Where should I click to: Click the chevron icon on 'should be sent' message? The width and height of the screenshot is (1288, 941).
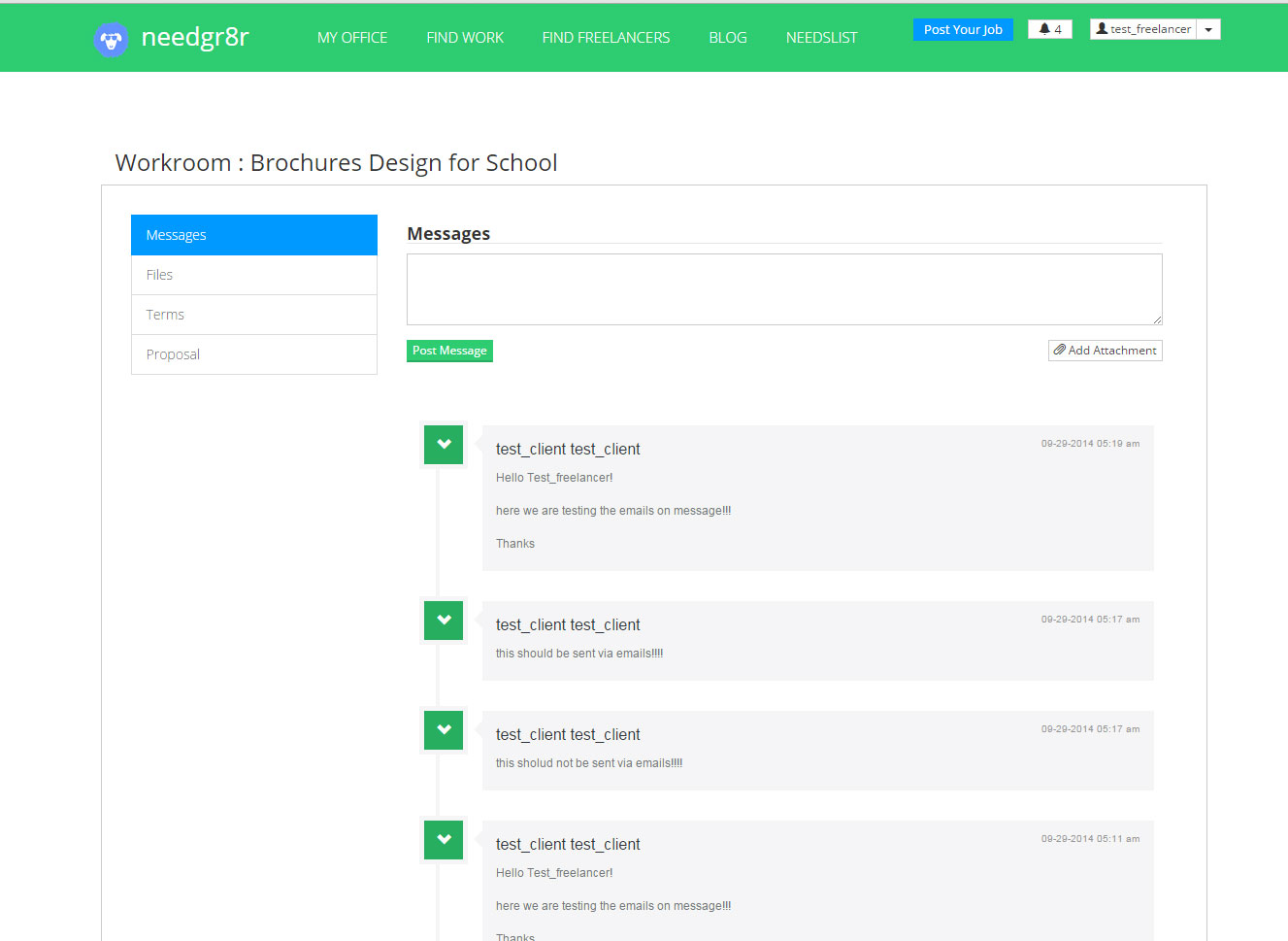[x=444, y=621]
